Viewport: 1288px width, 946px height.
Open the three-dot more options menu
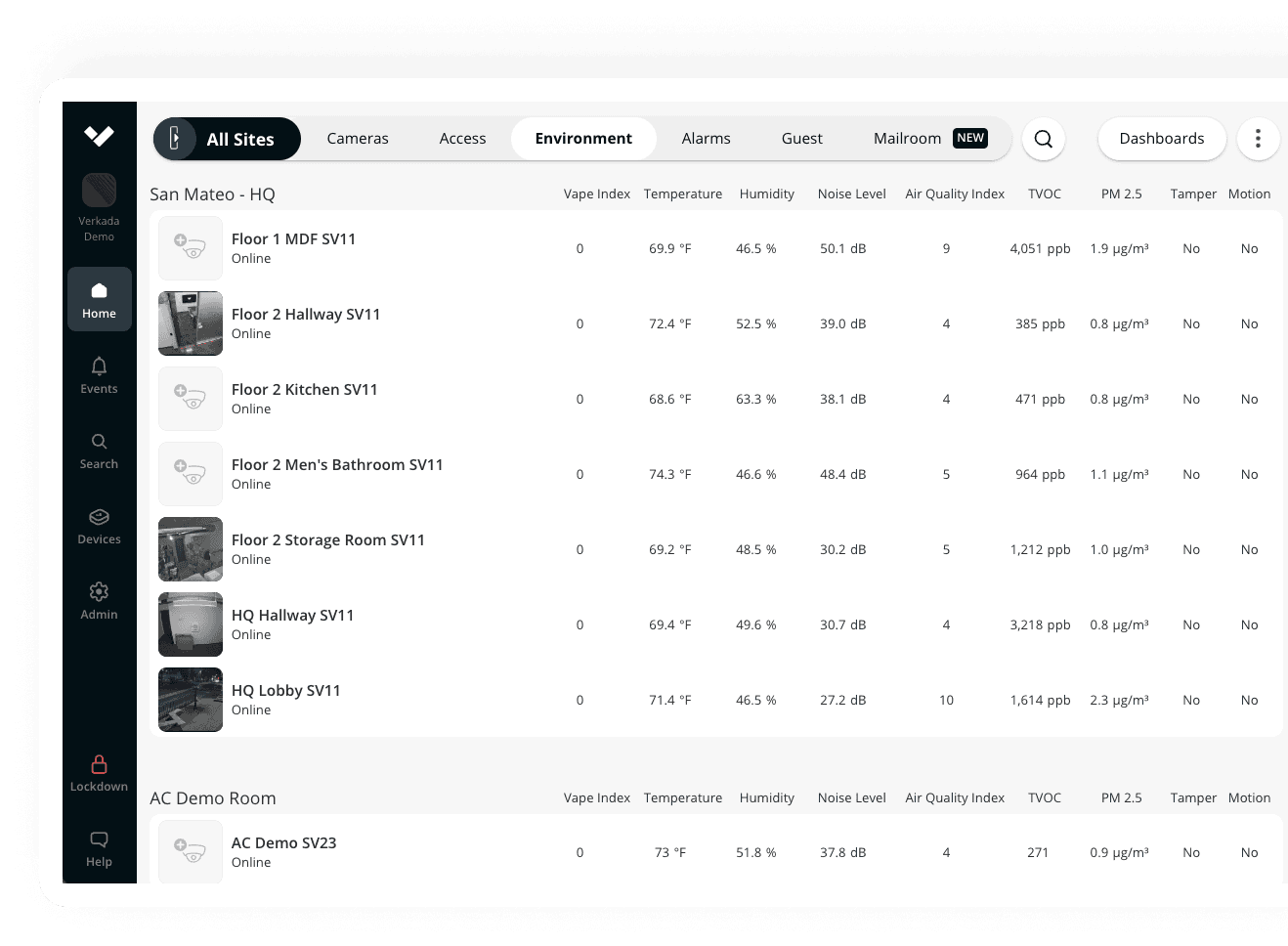pyautogui.click(x=1257, y=139)
